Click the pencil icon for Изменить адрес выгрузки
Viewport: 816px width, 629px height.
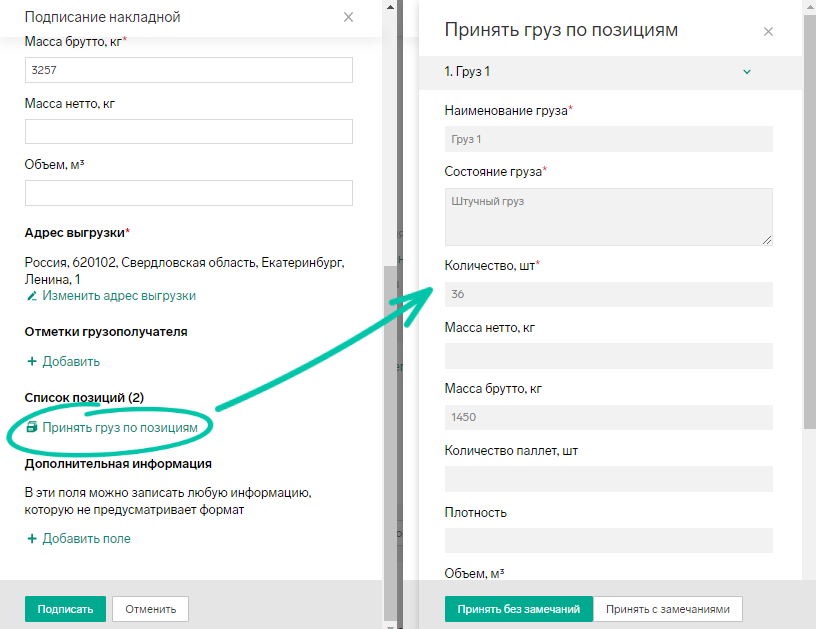click(32, 296)
